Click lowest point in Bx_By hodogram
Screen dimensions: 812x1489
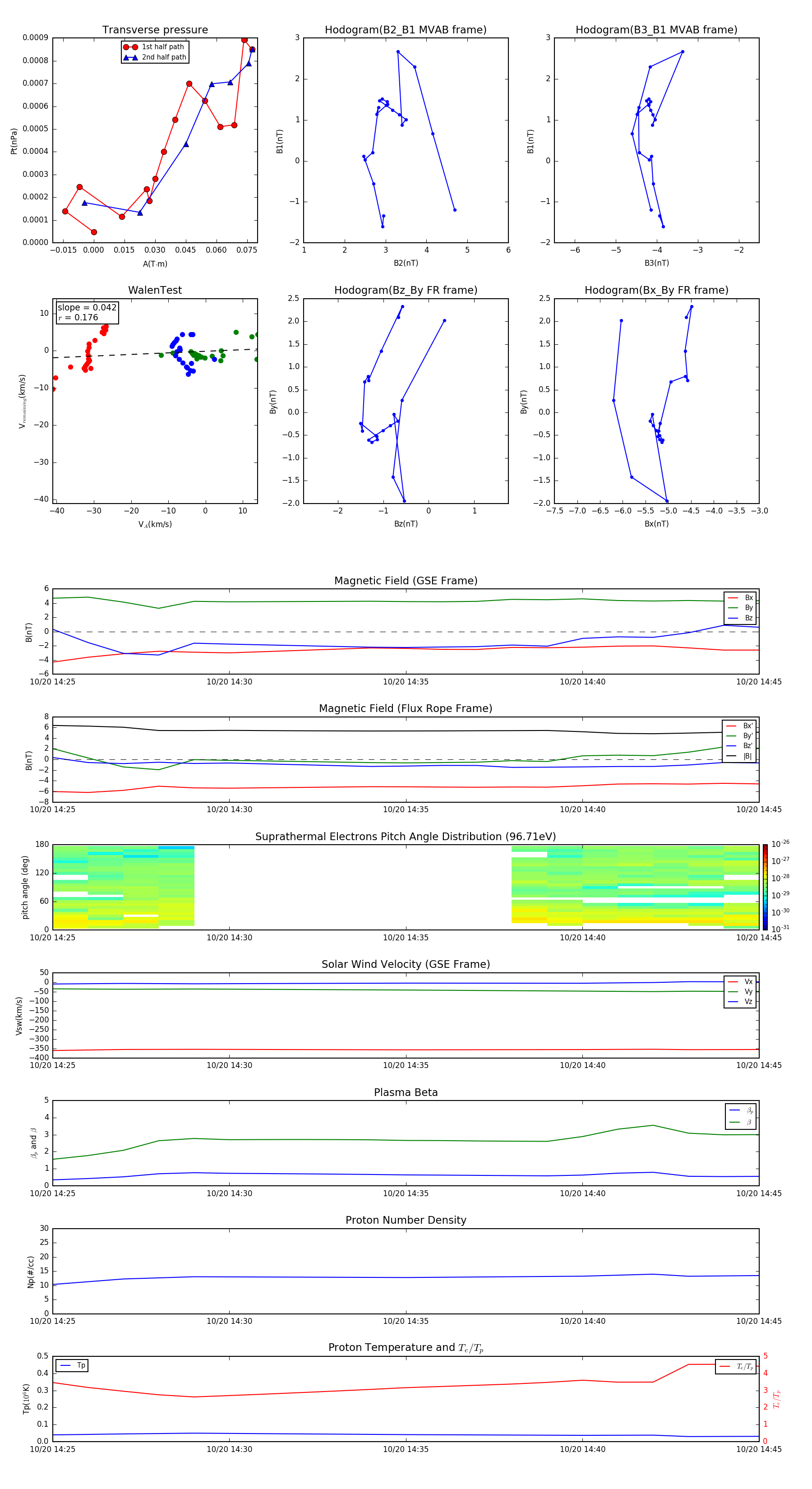(667, 500)
